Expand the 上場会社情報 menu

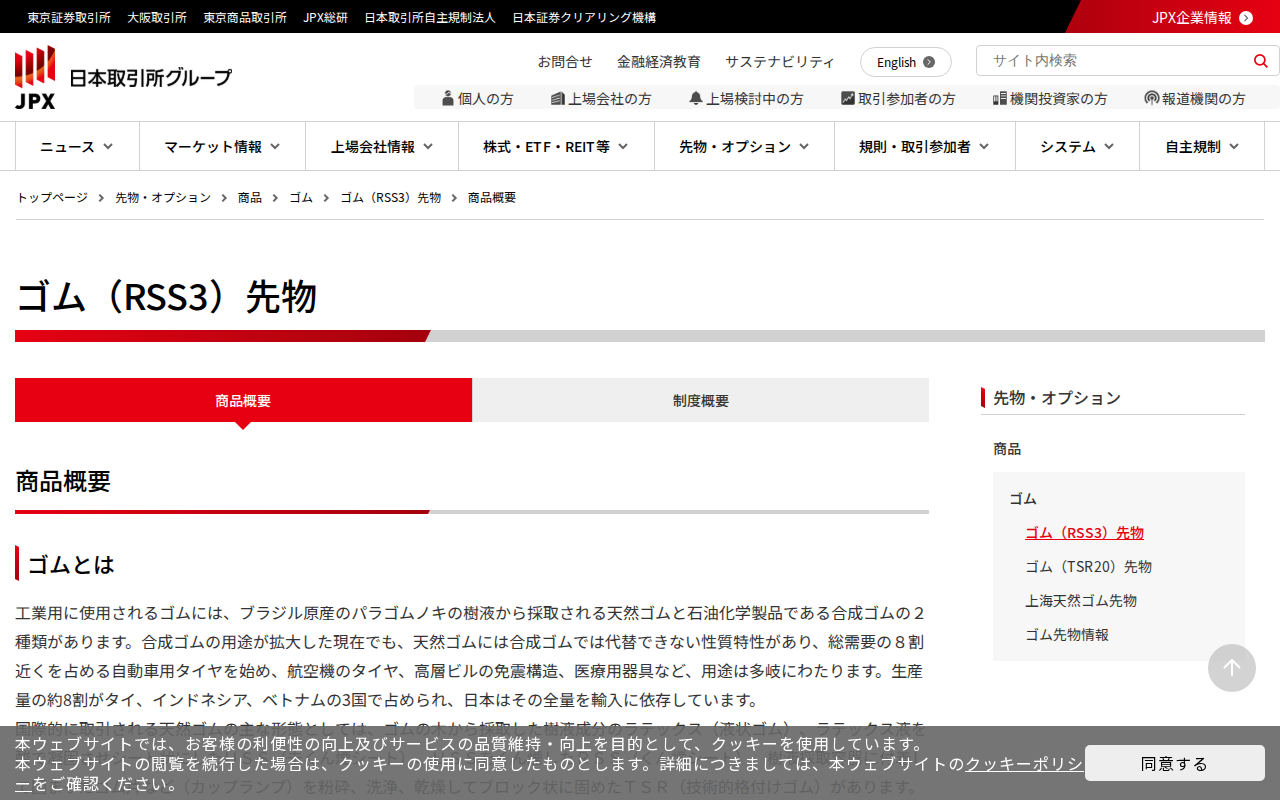382,146
